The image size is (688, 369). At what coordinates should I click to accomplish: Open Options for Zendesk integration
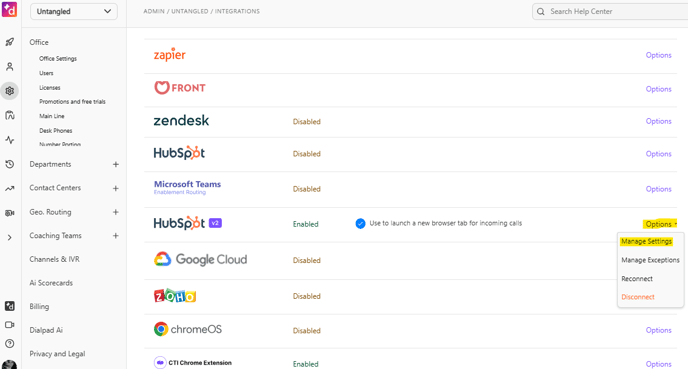click(x=658, y=121)
